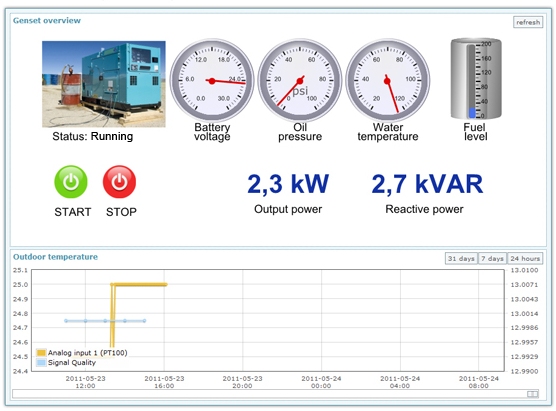Image resolution: width=556 pixels, height=411 pixels.
Task: Switch chart range to 7 days
Action: coord(493,259)
